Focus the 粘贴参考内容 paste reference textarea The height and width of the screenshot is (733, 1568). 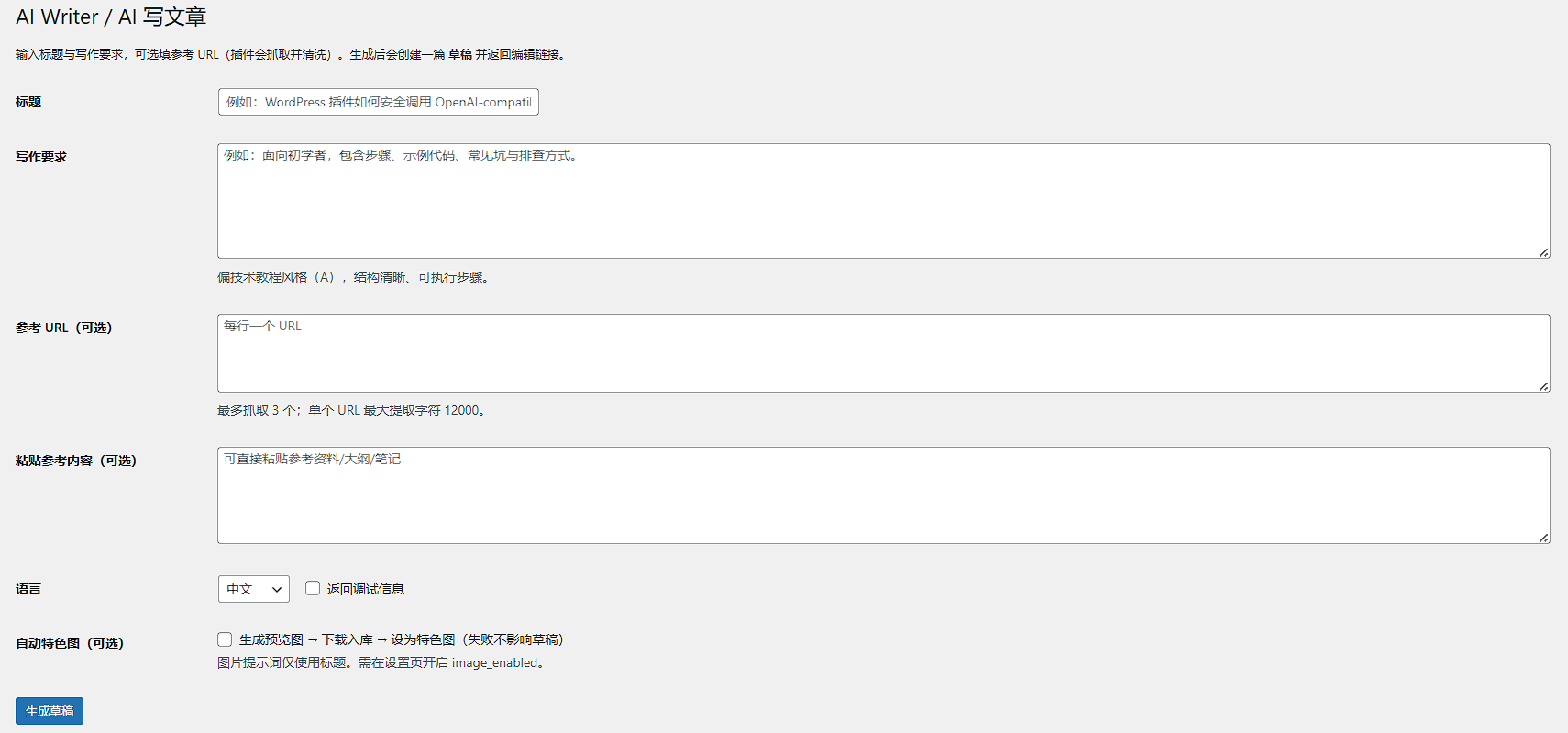883,495
